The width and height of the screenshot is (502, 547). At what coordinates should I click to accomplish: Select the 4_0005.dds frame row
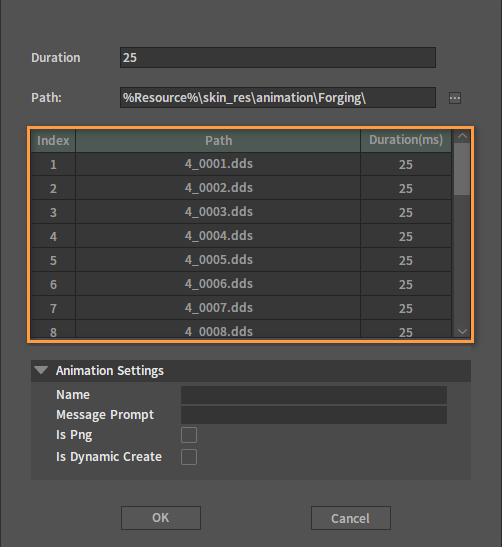[241, 260]
